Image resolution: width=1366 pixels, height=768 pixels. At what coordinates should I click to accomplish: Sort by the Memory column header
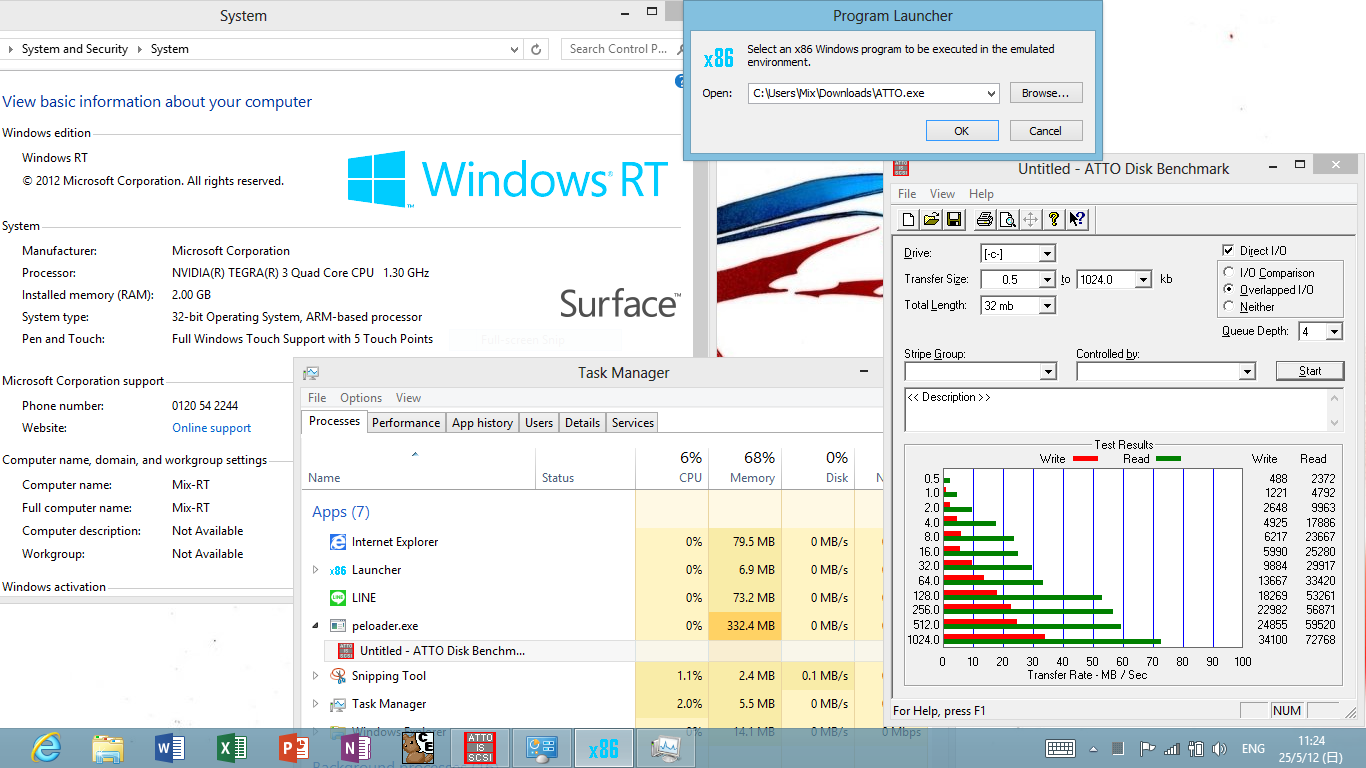coord(745,467)
